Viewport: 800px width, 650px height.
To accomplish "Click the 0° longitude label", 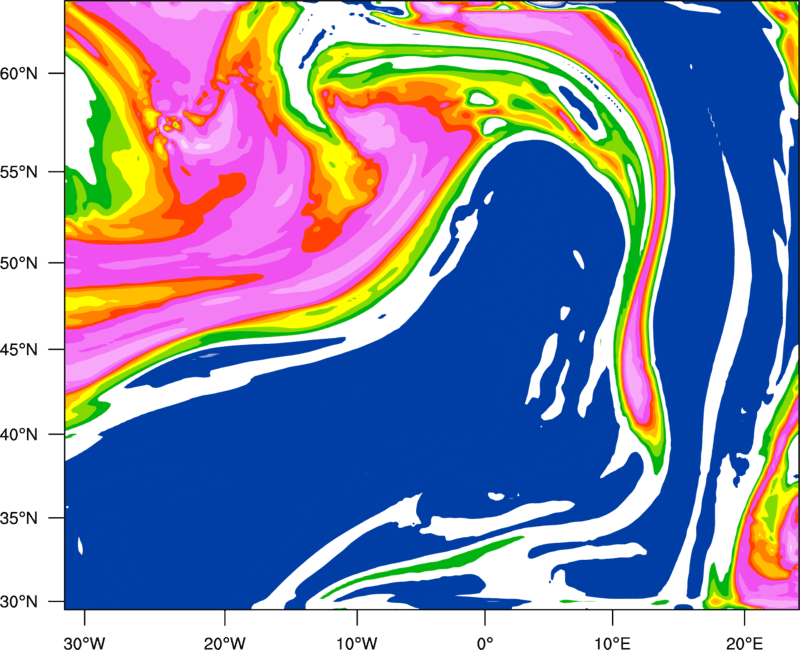I will (485, 643).
